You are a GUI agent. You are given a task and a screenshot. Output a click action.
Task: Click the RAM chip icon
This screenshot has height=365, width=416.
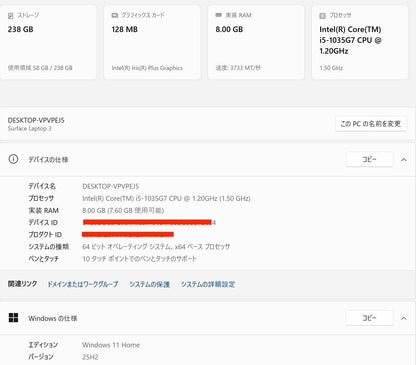point(219,15)
